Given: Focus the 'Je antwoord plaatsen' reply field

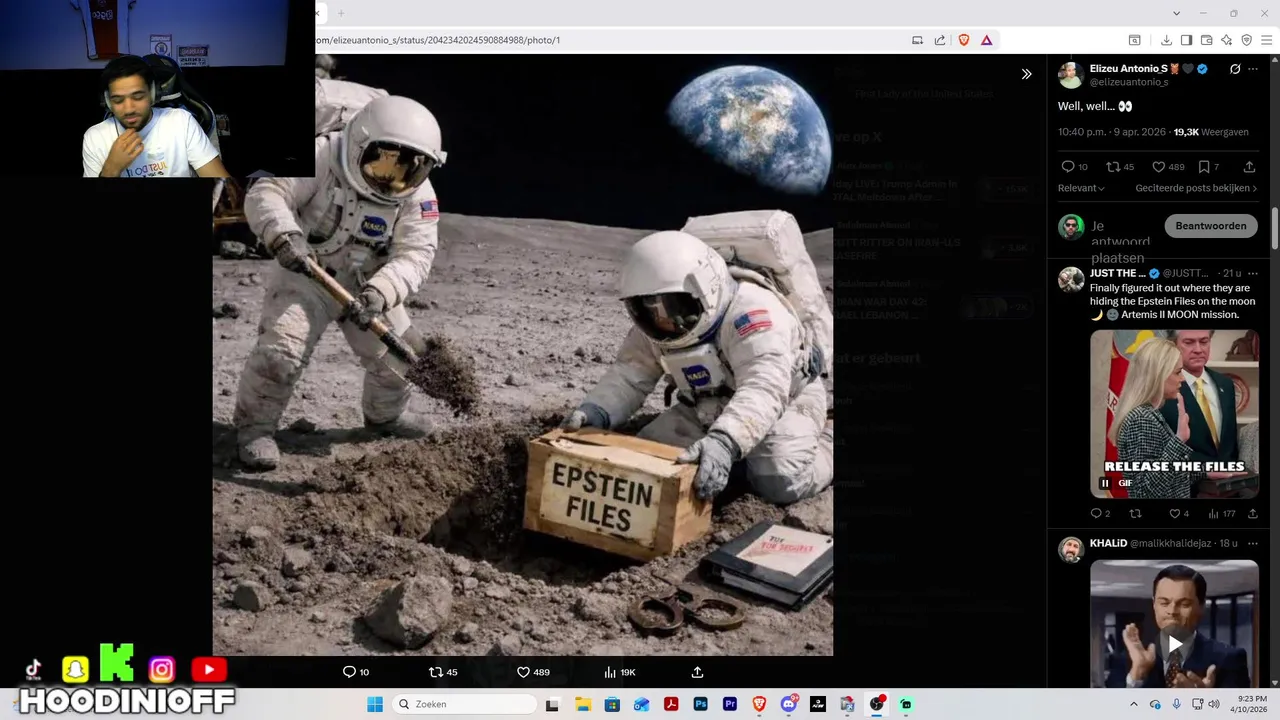Looking at the screenshot, I should point(1120,242).
